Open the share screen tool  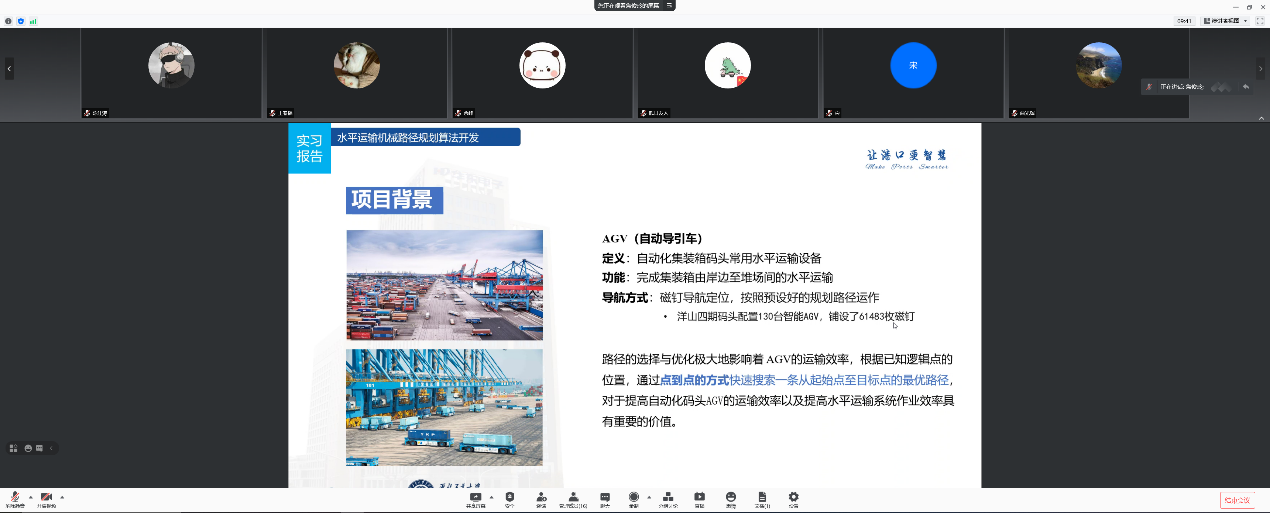[475, 497]
